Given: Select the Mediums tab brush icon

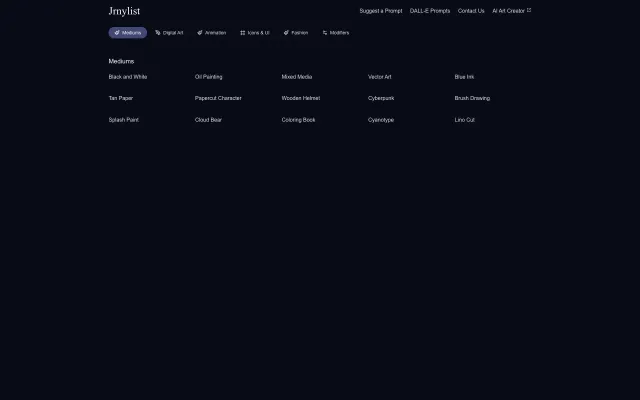Looking at the screenshot, I should click(117, 33).
